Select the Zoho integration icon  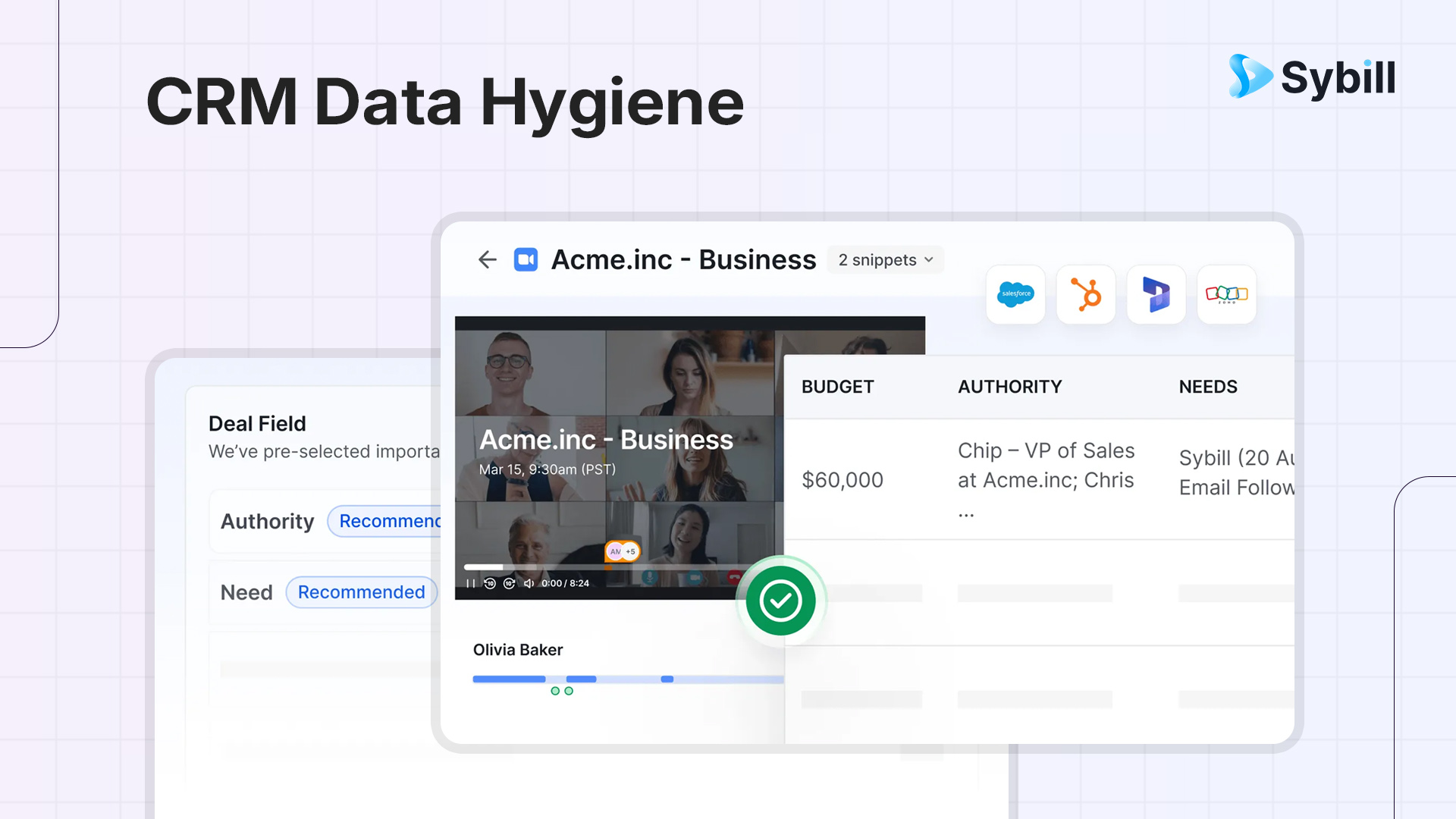click(1227, 294)
